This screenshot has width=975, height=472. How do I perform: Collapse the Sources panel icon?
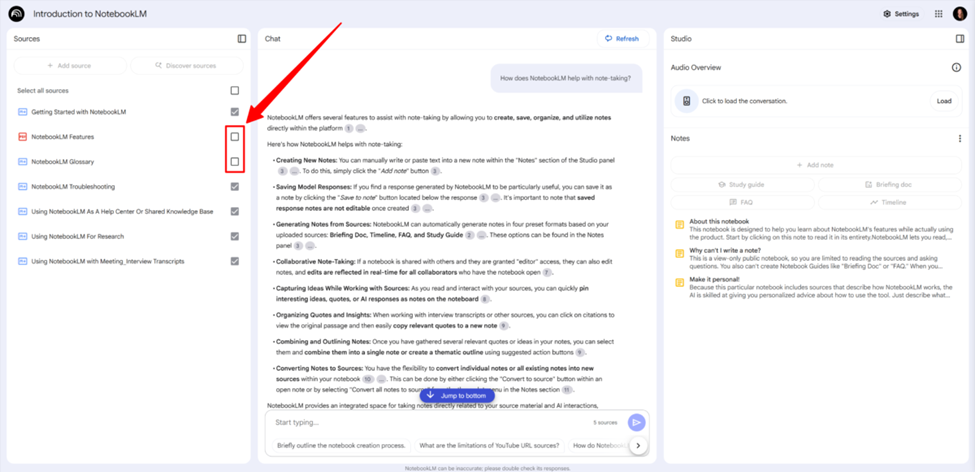pos(241,39)
